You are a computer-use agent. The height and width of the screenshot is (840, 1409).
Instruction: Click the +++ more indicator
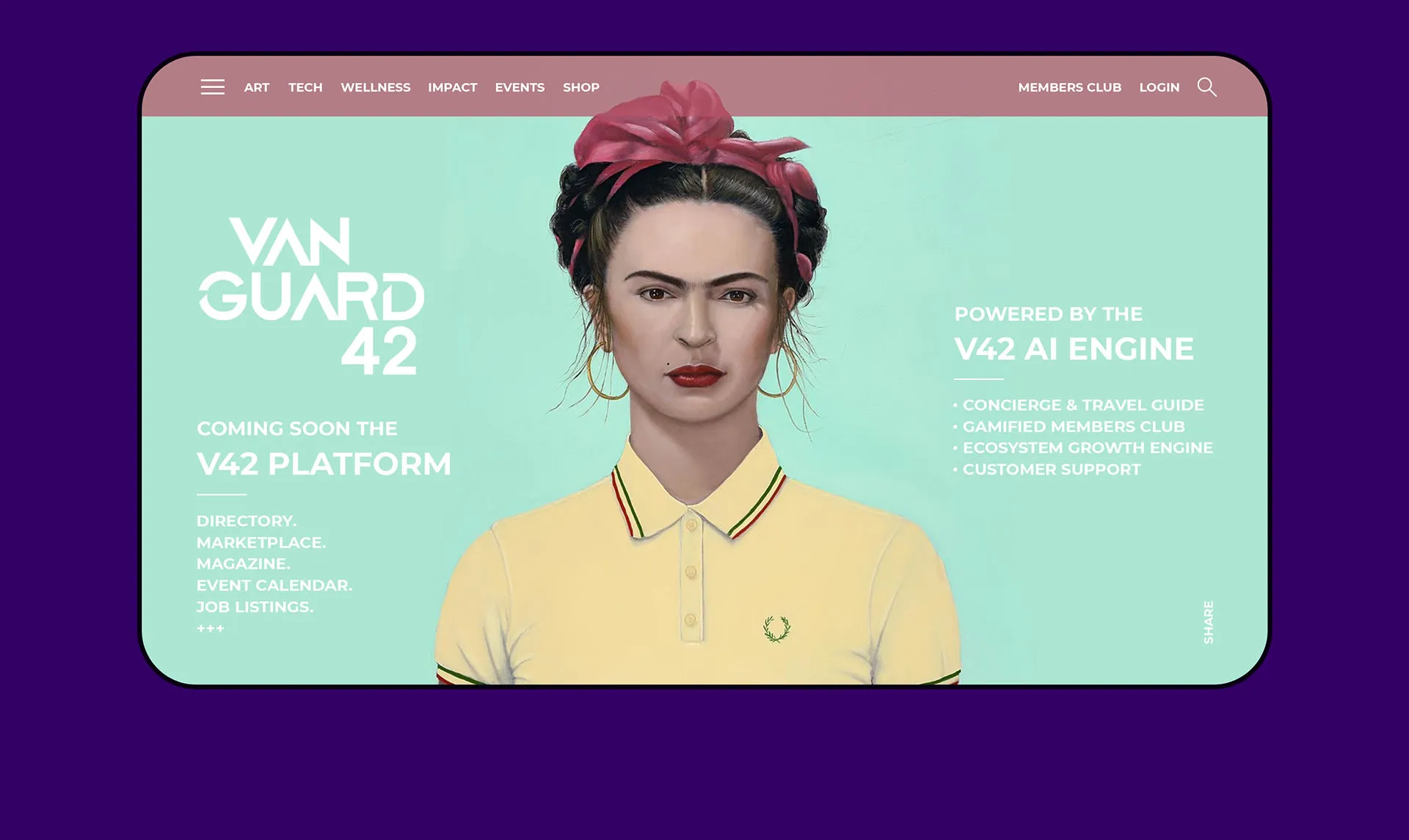point(211,629)
